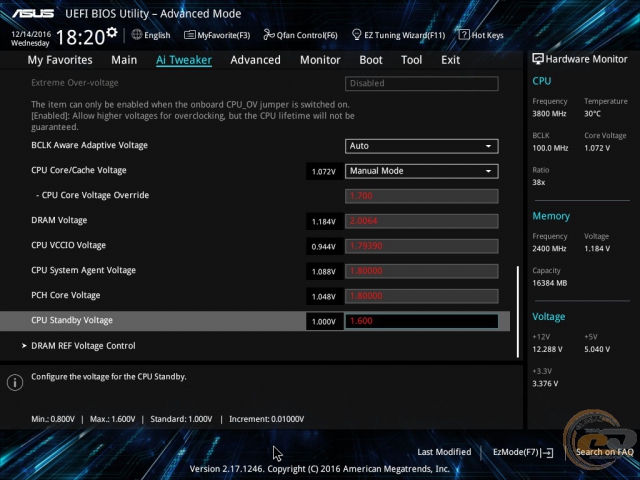
Task: Click dropdown arrow of Manual Mode
Action: click(x=488, y=171)
